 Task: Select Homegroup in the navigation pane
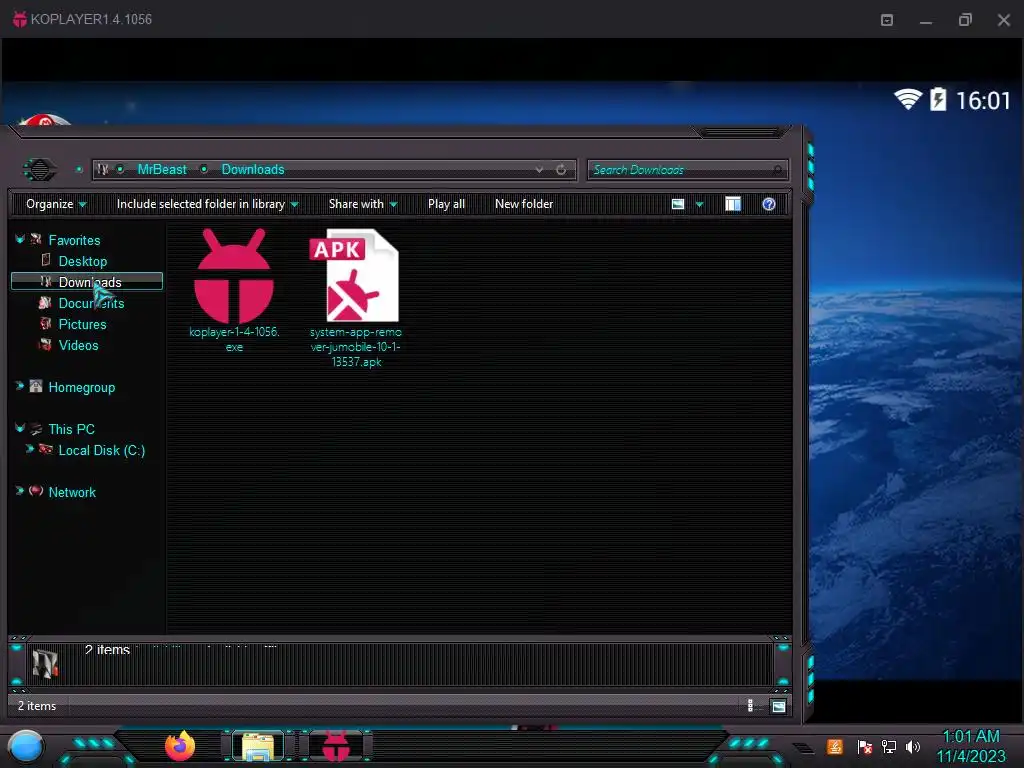point(82,387)
